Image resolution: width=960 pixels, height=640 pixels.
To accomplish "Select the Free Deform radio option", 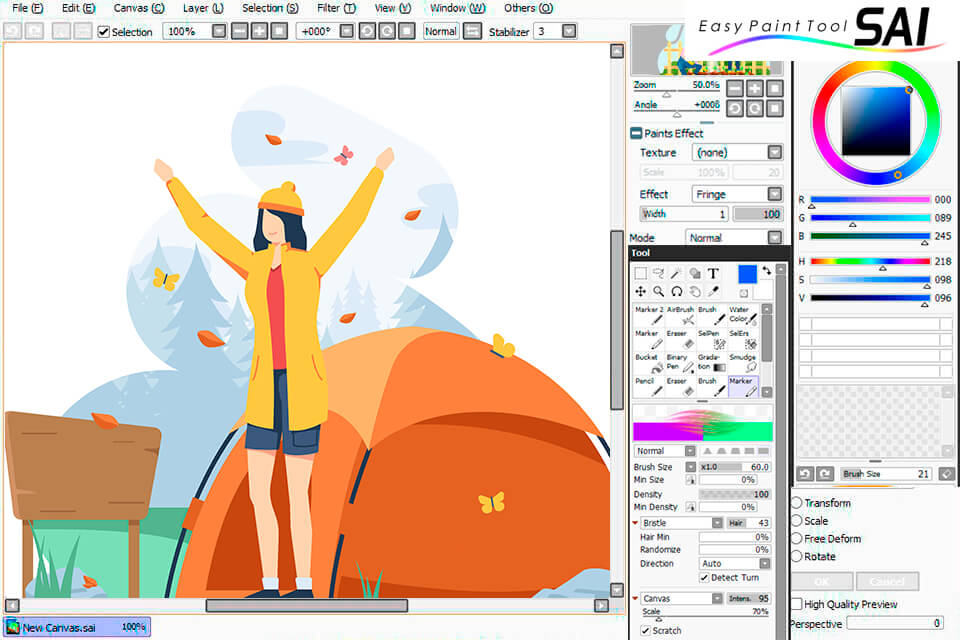I will [x=797, y=538].
